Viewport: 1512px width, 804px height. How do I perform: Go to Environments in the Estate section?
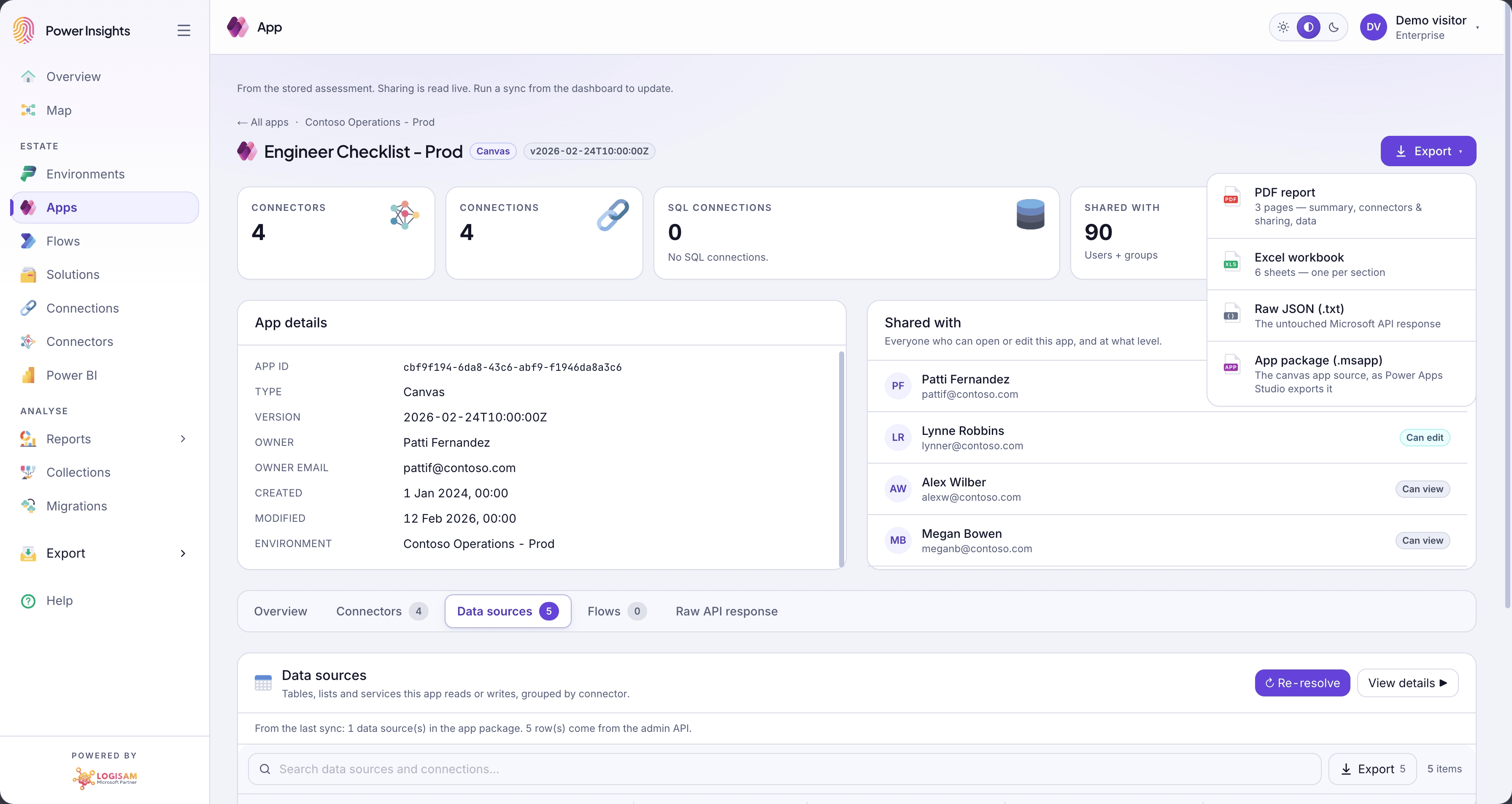tap(105, 174)
